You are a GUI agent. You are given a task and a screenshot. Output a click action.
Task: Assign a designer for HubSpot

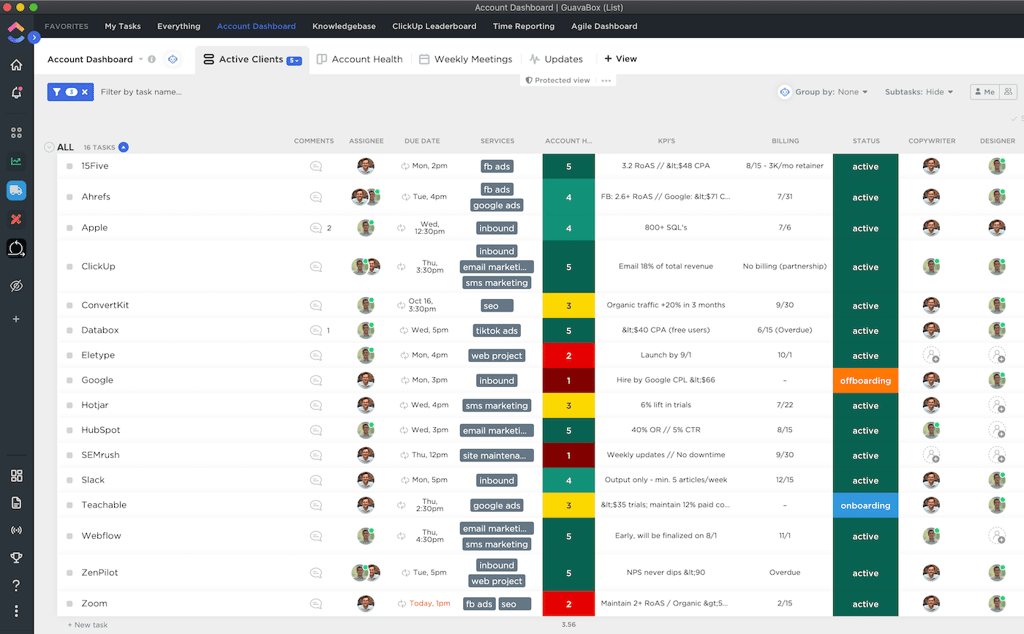coord(997,430)
